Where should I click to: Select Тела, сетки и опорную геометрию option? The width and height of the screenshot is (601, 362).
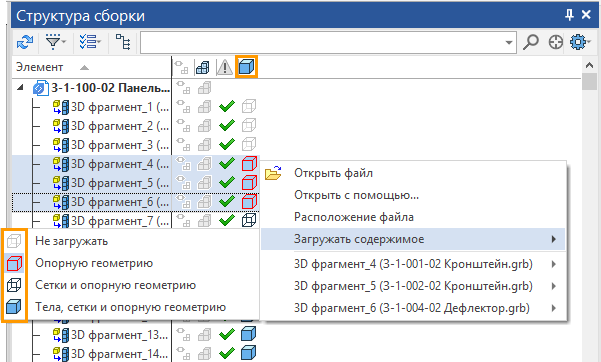[130, 307]
